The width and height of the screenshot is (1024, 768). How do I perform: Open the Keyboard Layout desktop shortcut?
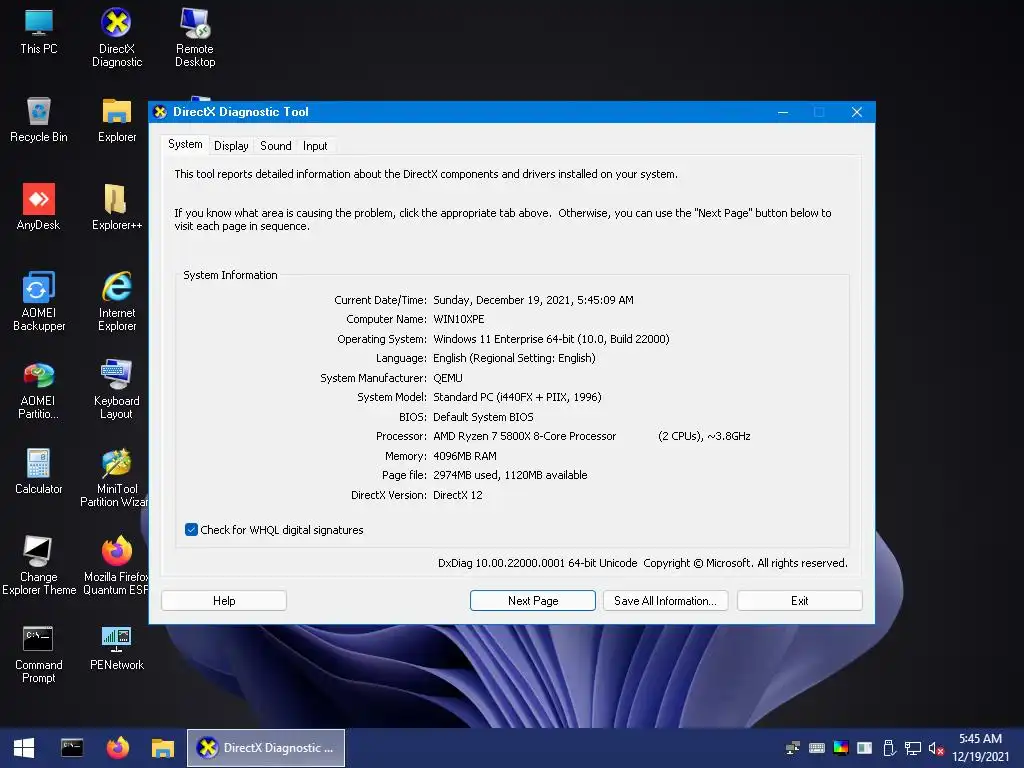[x=116, y=390]
